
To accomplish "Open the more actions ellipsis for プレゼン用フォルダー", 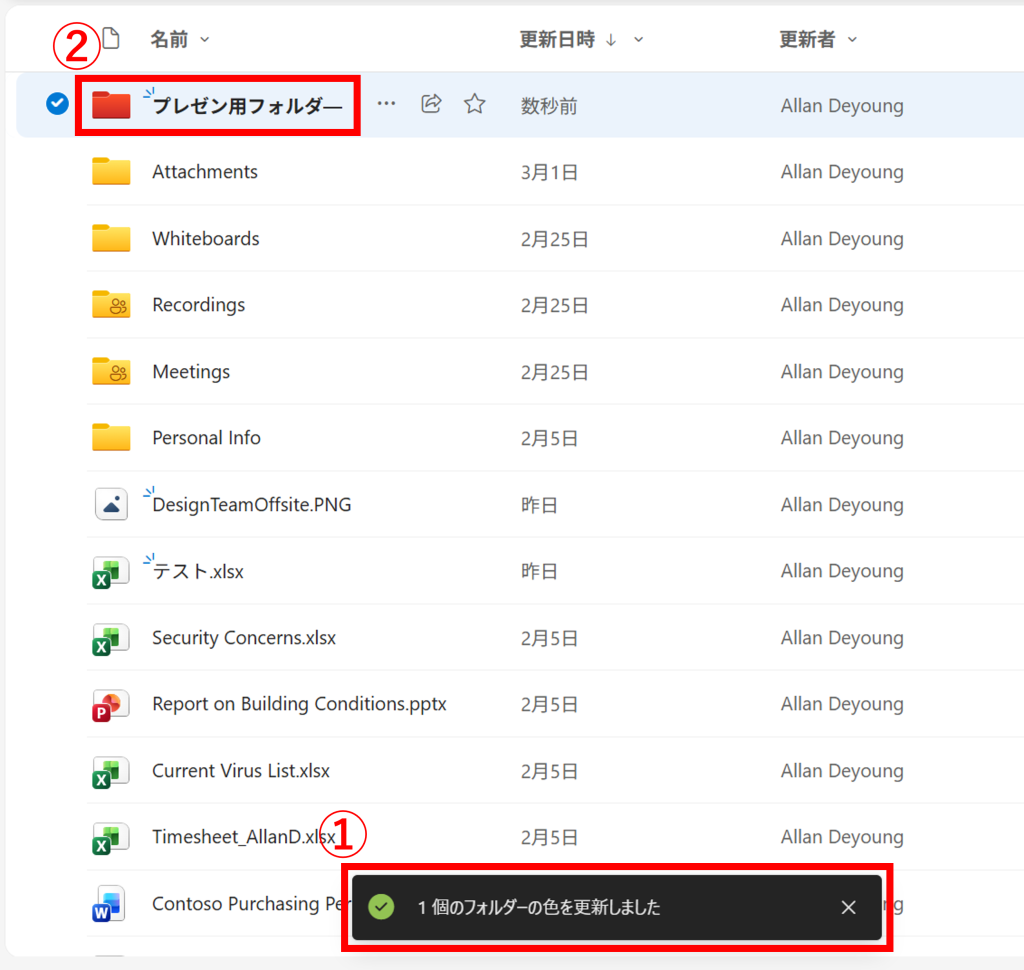I will coord(386,104).
